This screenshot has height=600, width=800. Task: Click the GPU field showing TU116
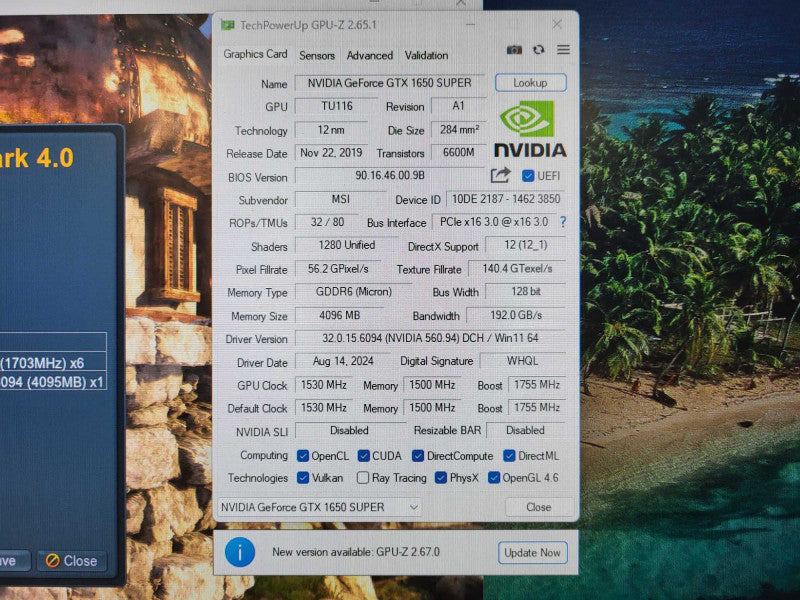coord(337,106)
